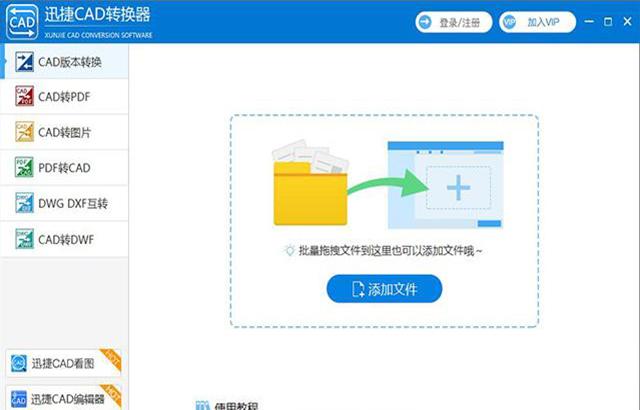Click the 使用教程 book icon

(x=202, y=406)
